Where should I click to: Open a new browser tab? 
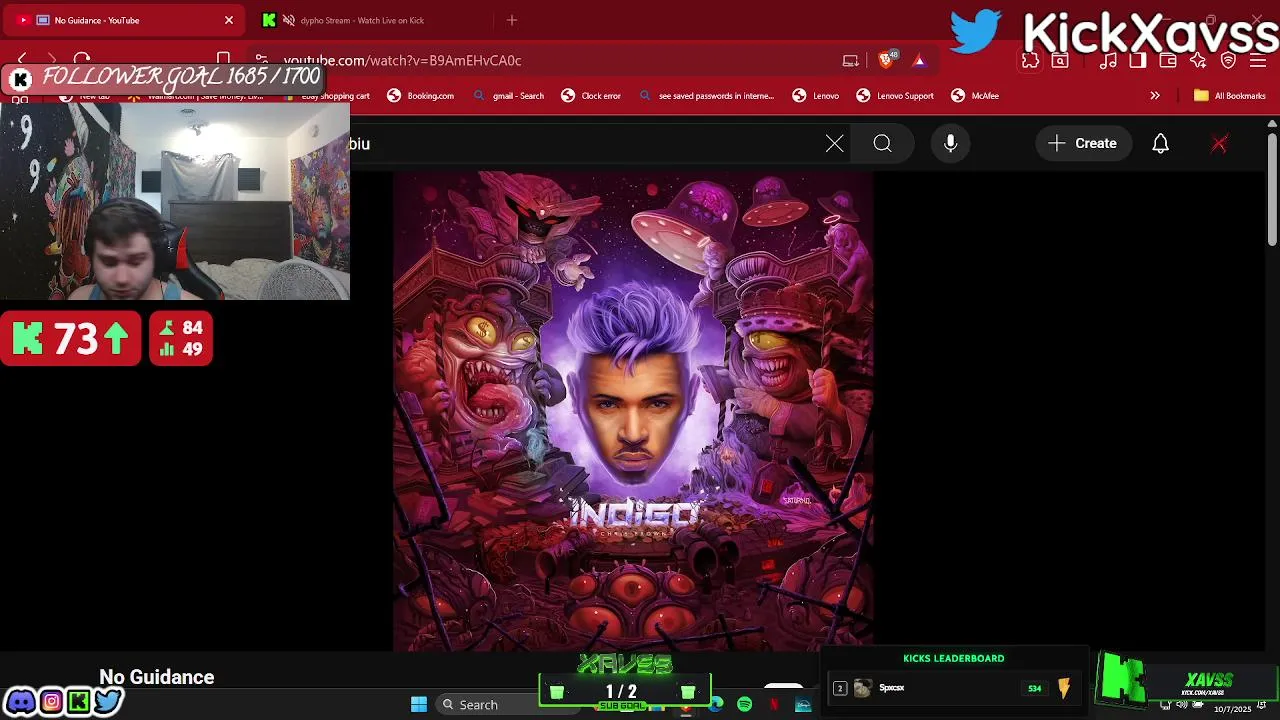click(512, 20)
